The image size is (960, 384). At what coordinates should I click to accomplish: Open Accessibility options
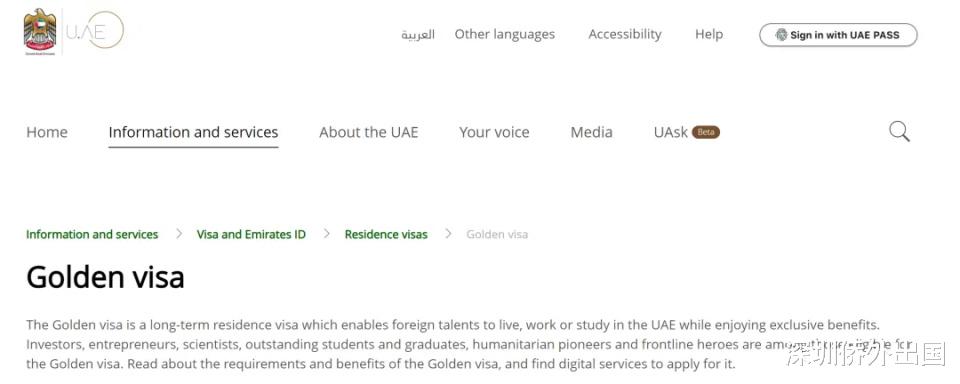(x=624, y=34)
